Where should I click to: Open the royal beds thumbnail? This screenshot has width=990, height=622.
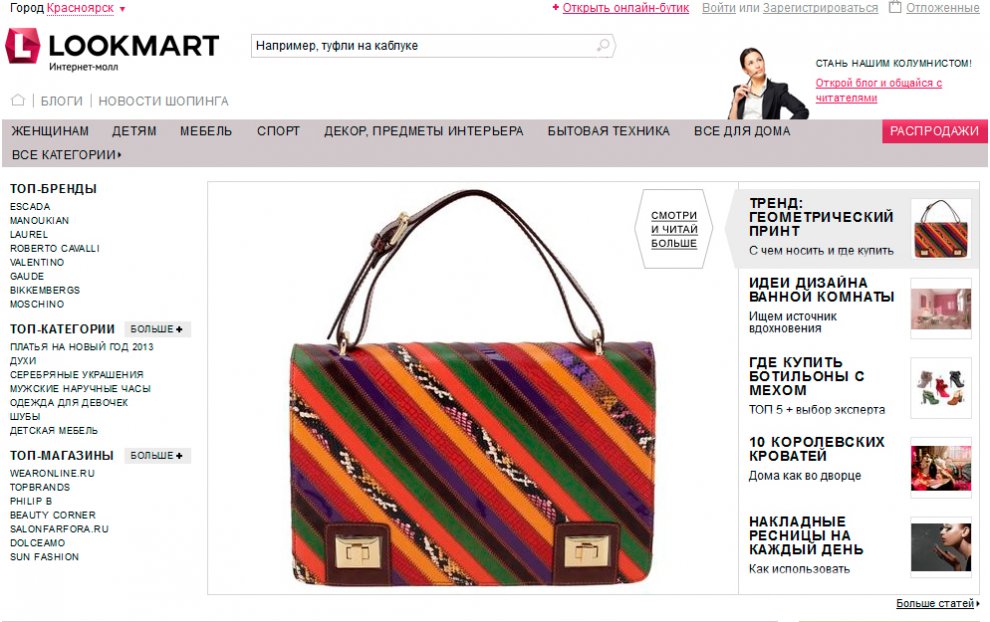point(941,468)
